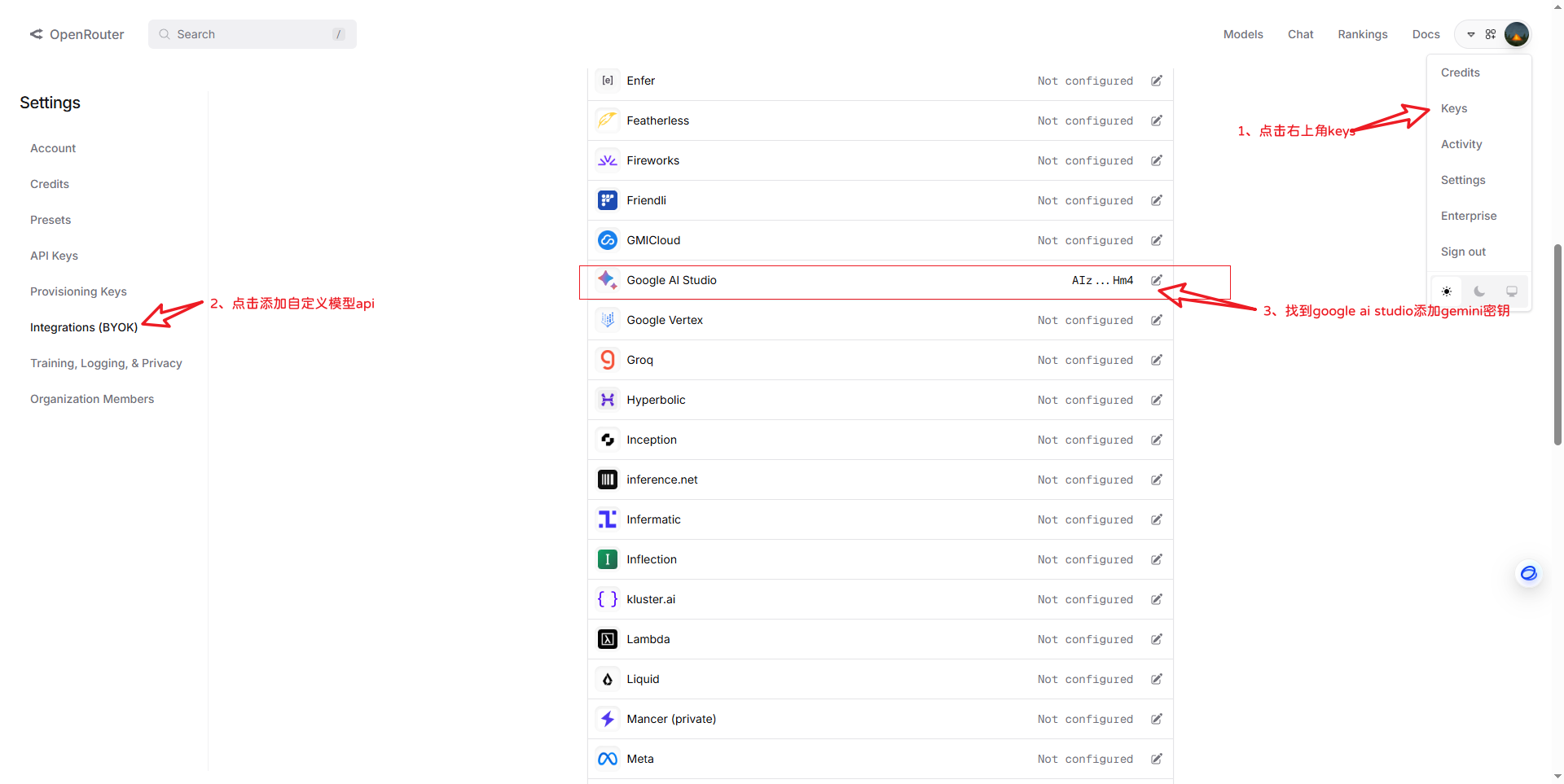
Task: Edit the Inception provider key
Action: [1157, 440]
